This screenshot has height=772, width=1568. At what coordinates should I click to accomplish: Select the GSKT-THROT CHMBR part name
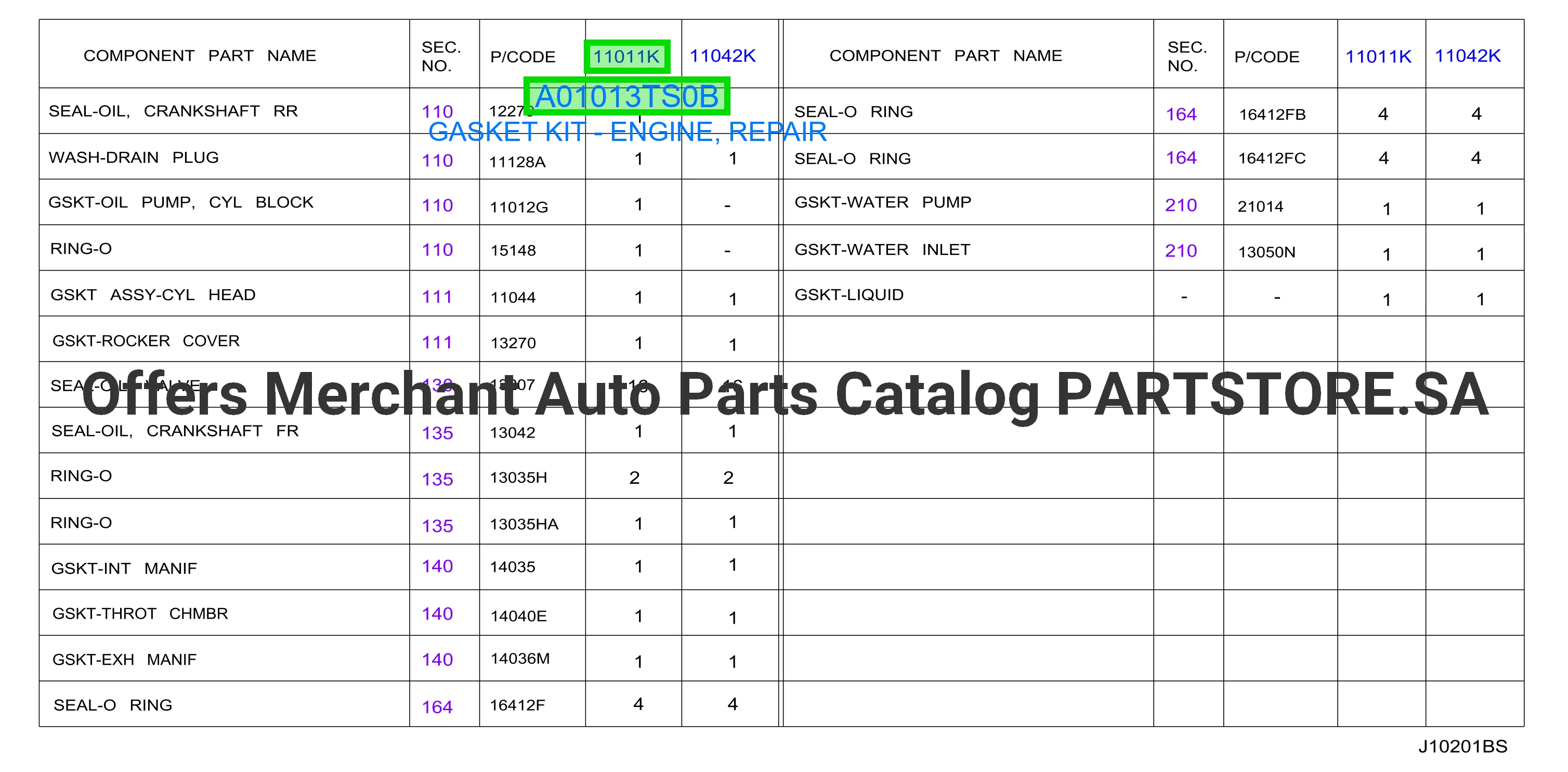coord(140,614)
